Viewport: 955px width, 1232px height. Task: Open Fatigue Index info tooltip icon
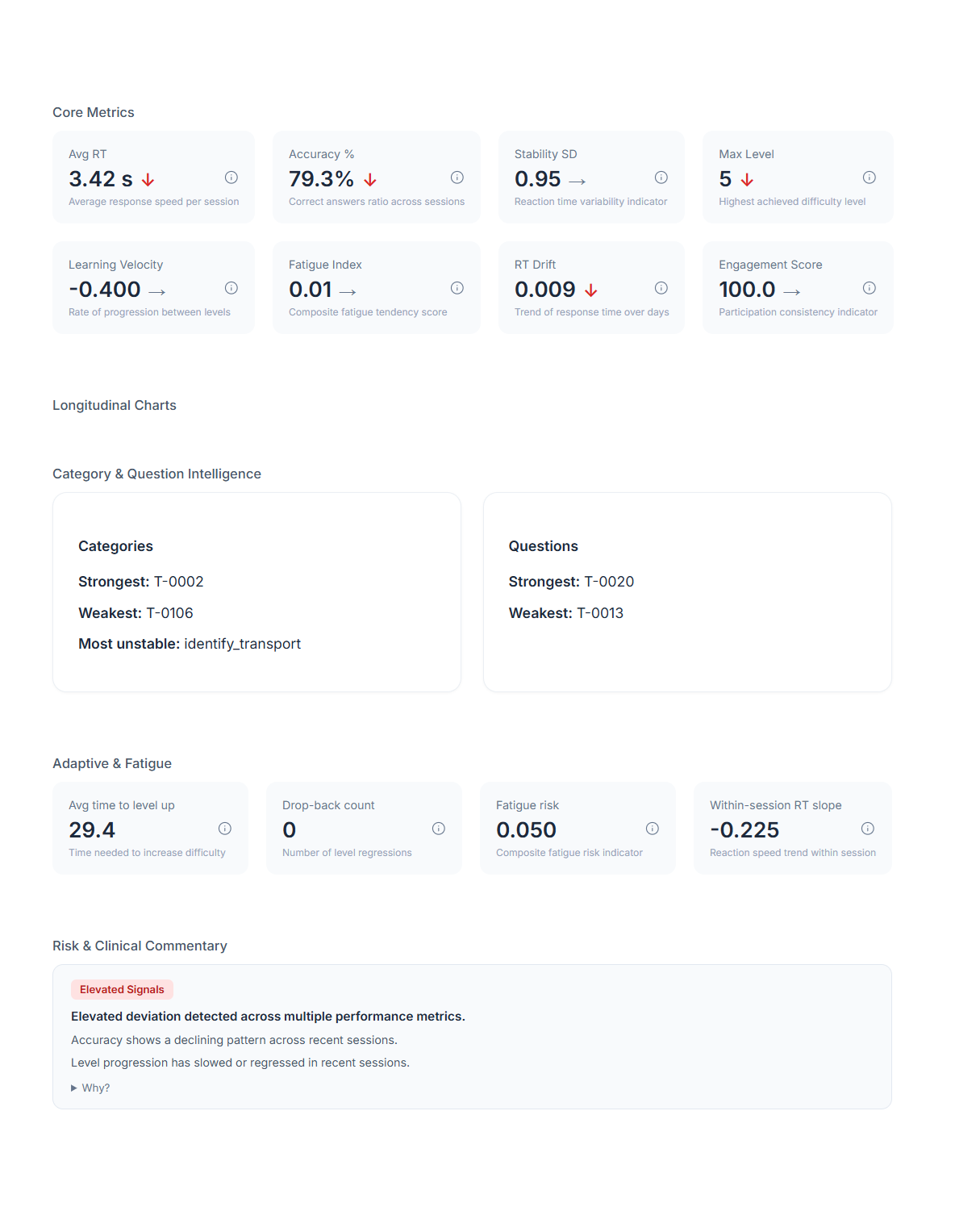point(457,288)
